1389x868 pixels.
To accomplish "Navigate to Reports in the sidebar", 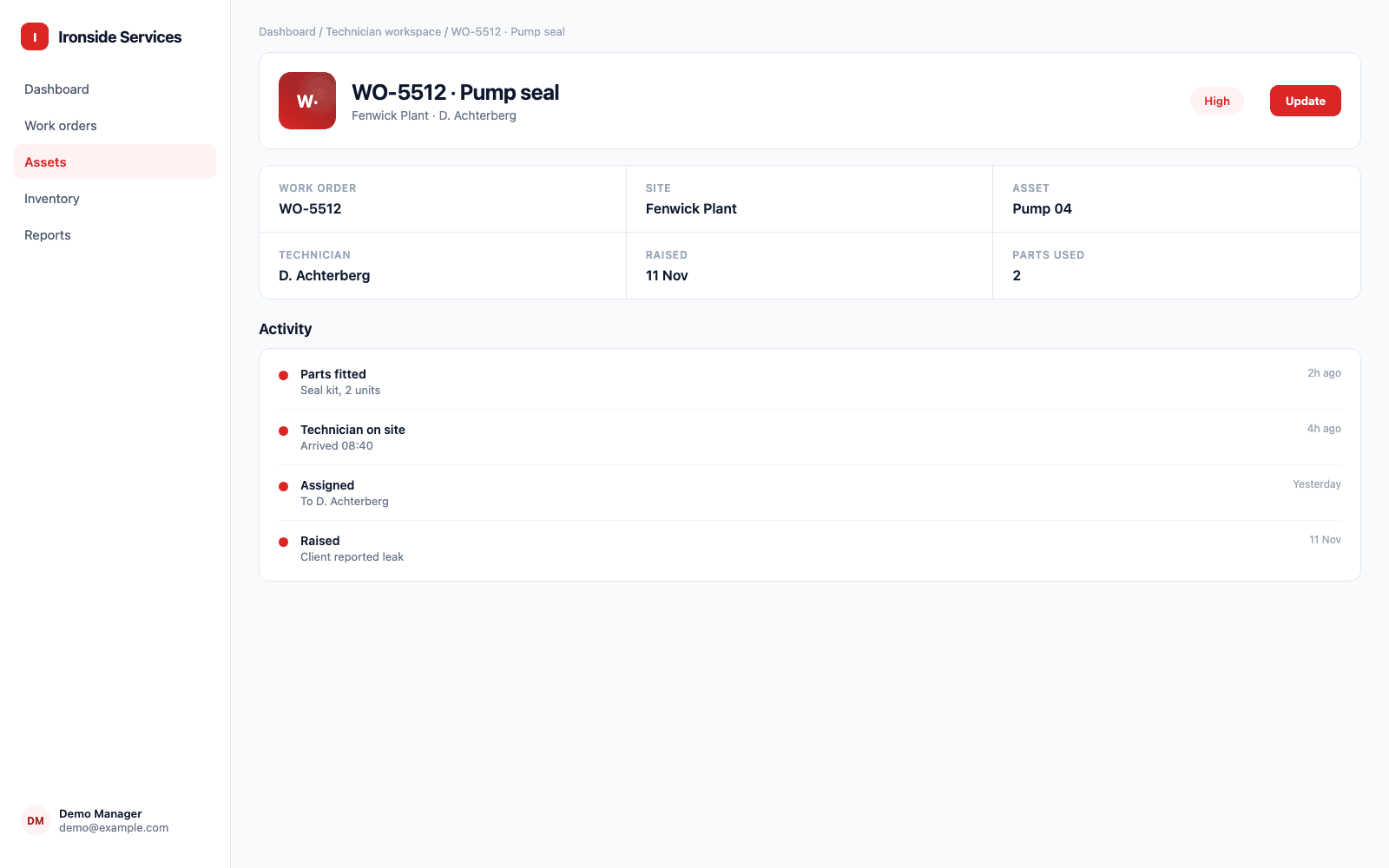I will tap(115, 235).
